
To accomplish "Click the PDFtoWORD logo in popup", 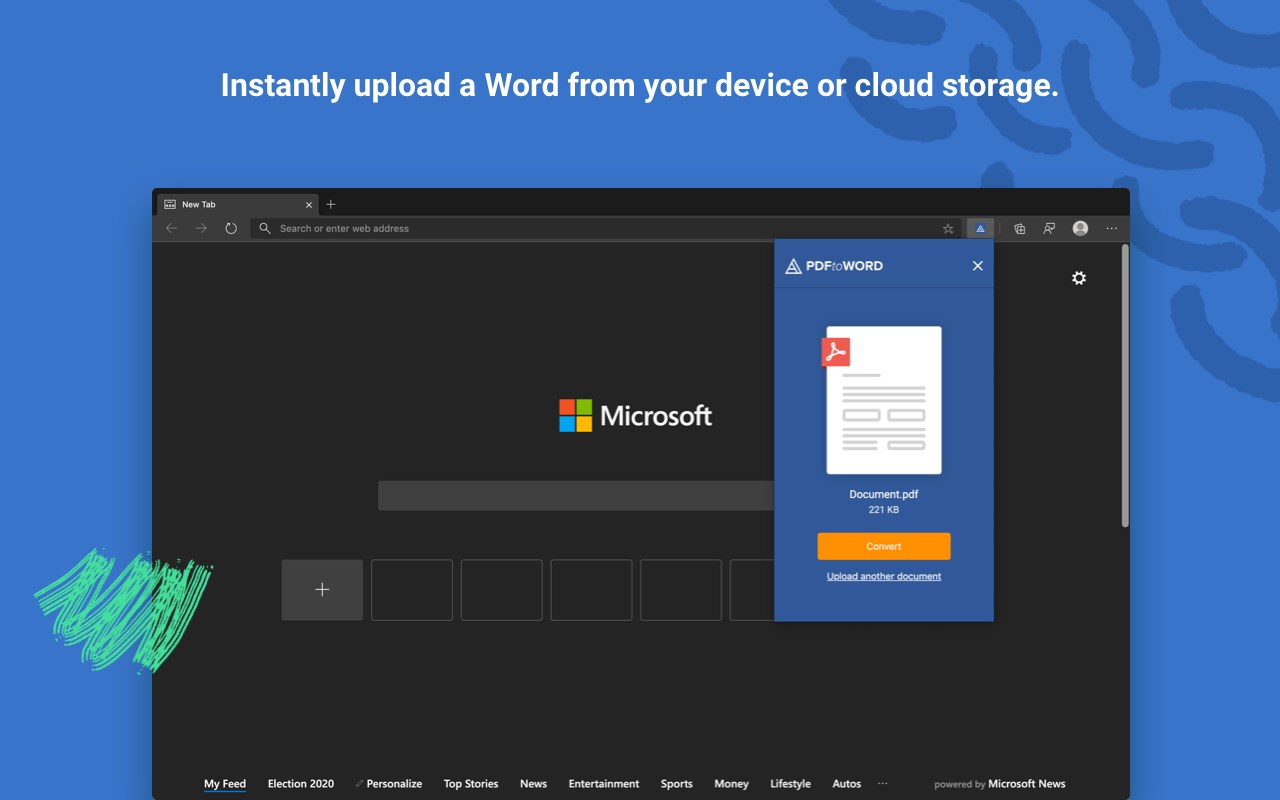I will pyautogui.click(x=834, y=266).
